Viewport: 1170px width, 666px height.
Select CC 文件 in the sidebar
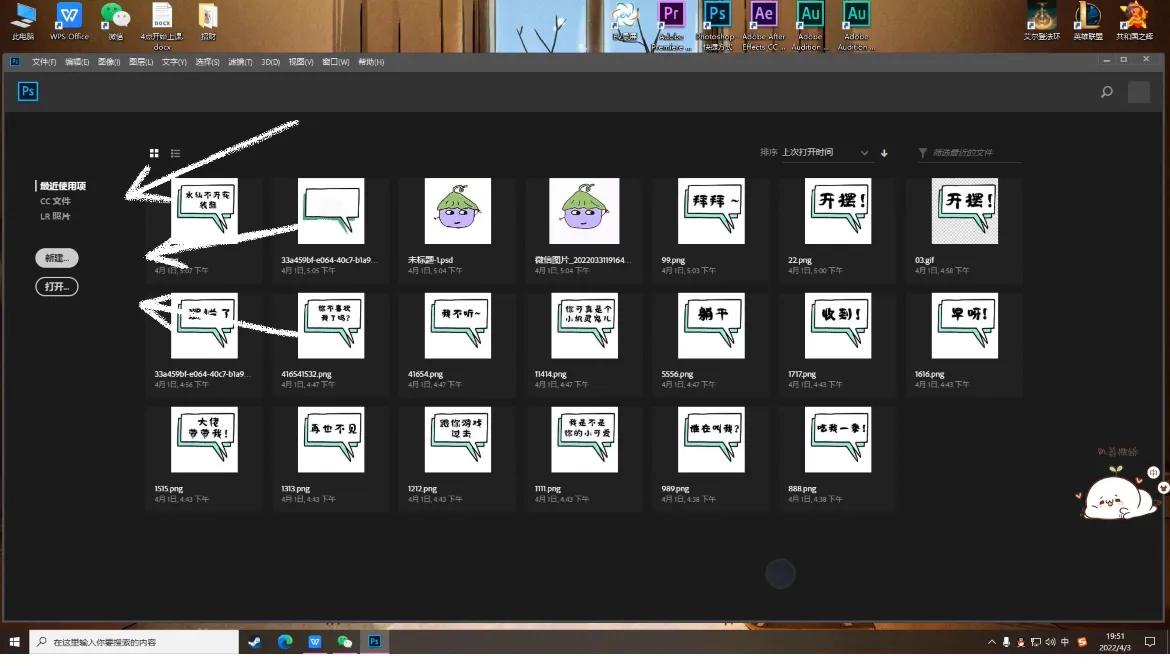55,201
